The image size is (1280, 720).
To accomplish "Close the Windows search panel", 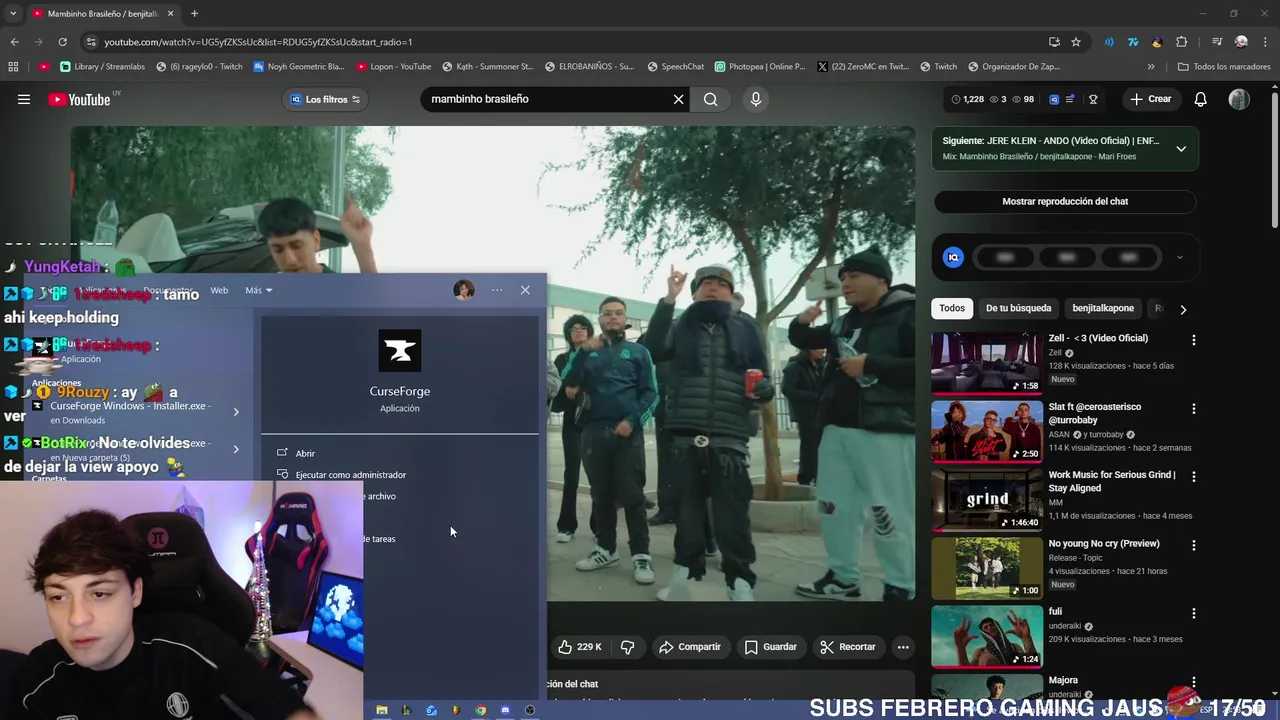I will [525, 290].
